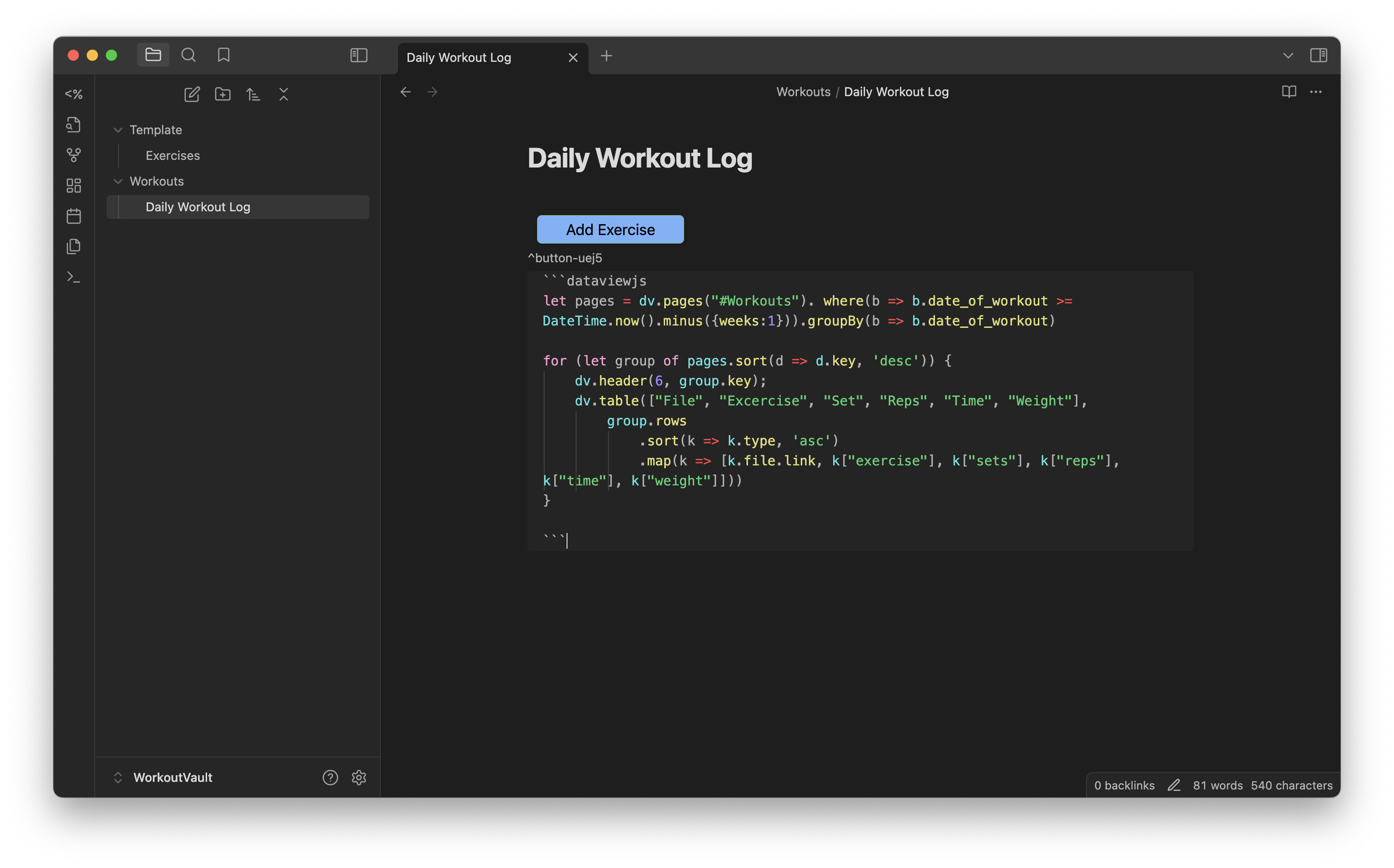Viewport: 1394px width, 868px height.
Task: Click the 540 characters count
Action: 1292,785
